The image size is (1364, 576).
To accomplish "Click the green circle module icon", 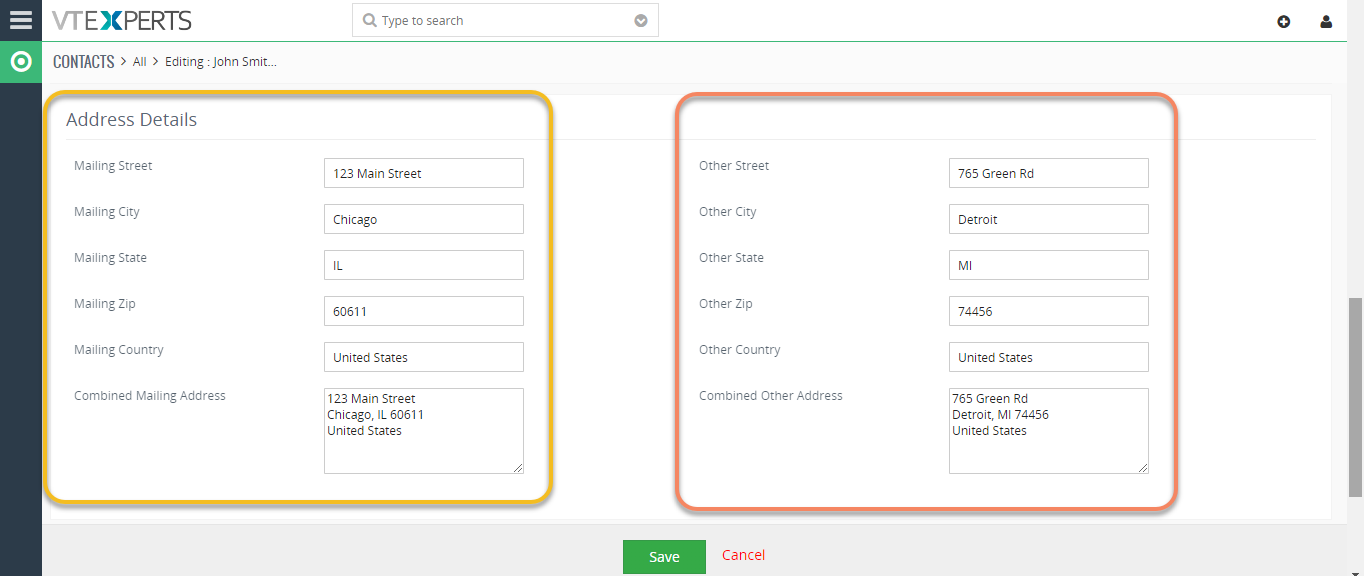I will click(x=20, y=62).
